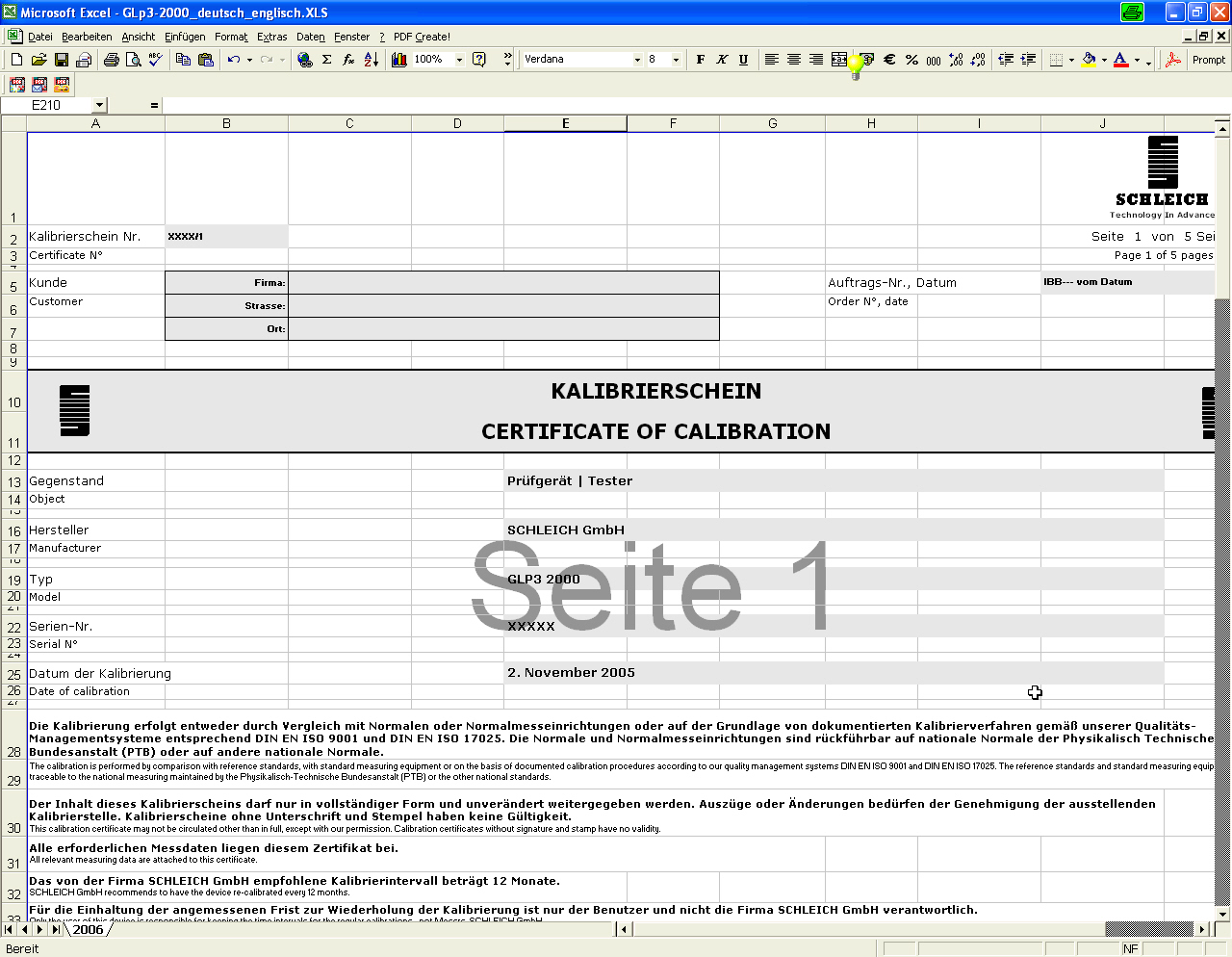
Task: Open the font size dropdown showing 8
Action: point(676,60)
